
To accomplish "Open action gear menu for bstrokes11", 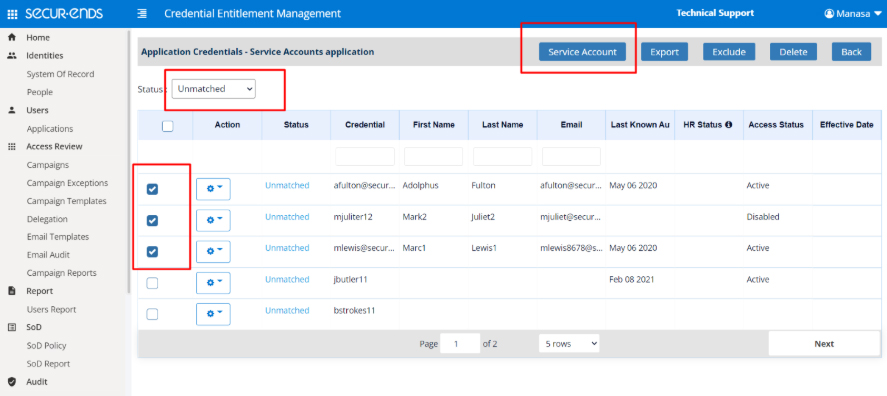I will (x=213, y=314).
